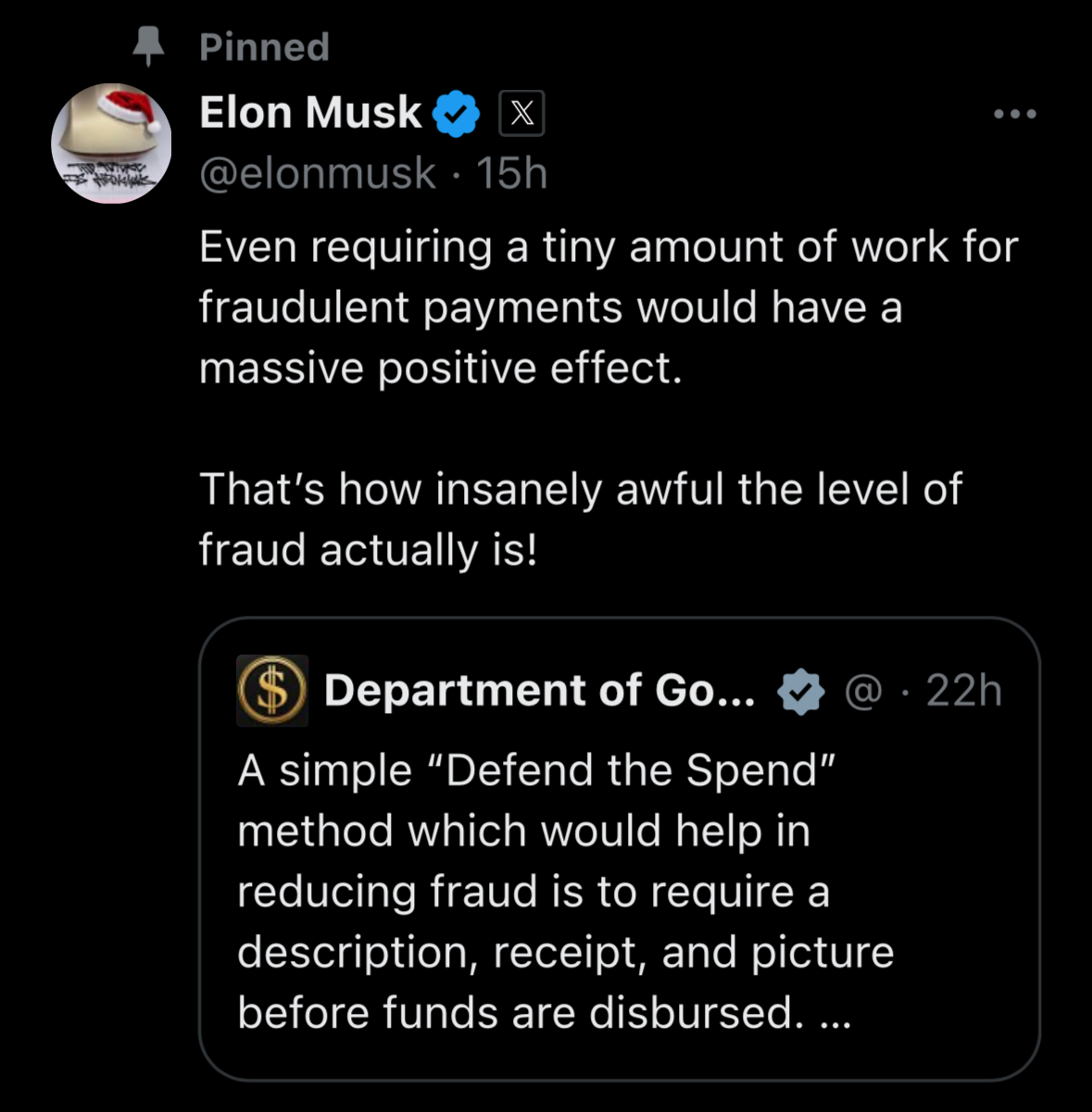This screenshot has height=1112, width=1092.
Task: Click the main tweet text about fraudulent payments
Action: pyautogui.click(x=607, y=307)
